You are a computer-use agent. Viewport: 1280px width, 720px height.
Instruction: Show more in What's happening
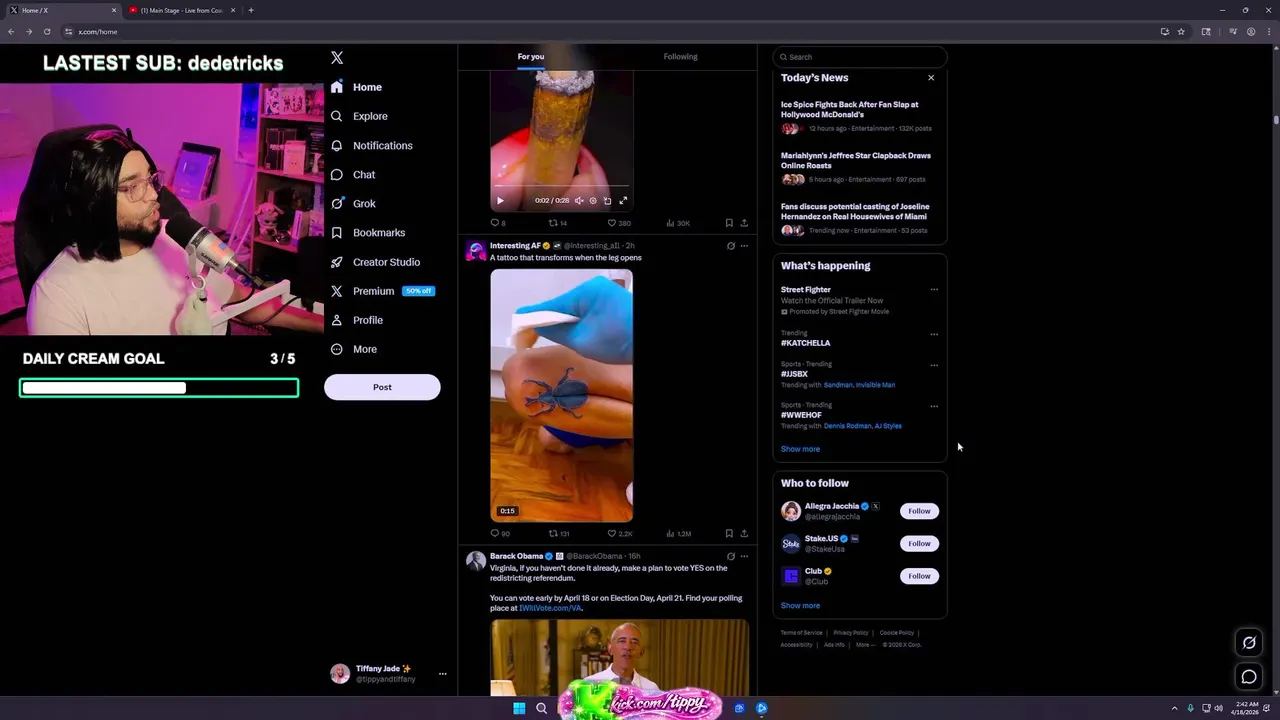[800, 449]
